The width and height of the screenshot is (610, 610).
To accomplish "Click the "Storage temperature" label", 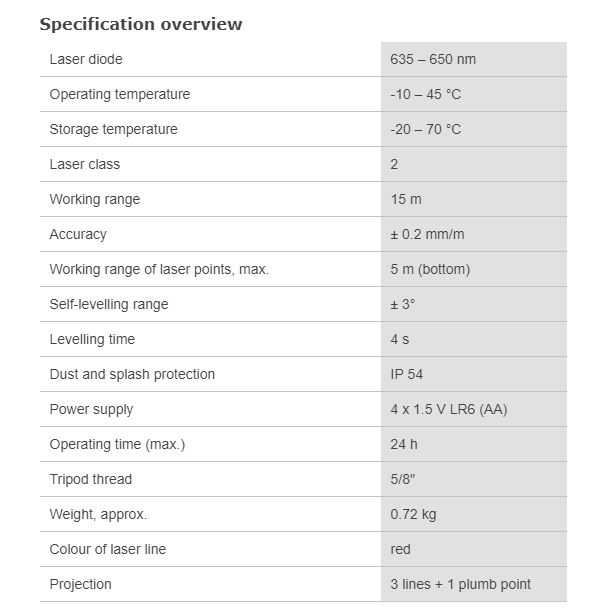I will [113, 129].
